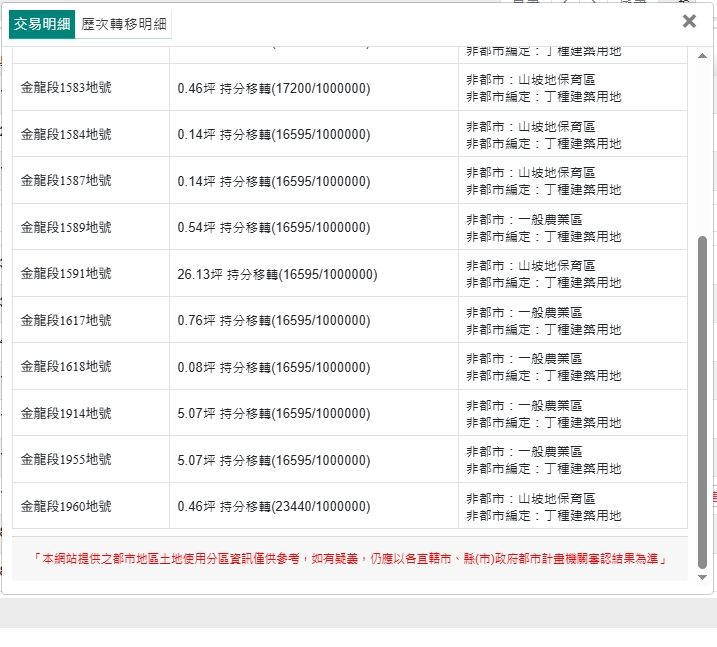Screen dimensions: 717x647
Task: Select the 金龍段1914地號 cell
Action: click(x=66, y=413)
